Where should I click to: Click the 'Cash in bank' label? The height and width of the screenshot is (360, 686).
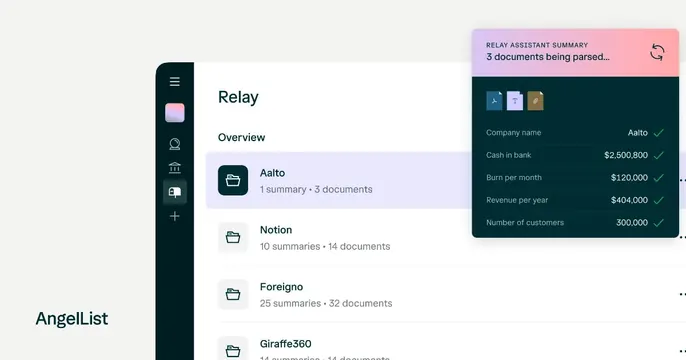click(508, 155)
